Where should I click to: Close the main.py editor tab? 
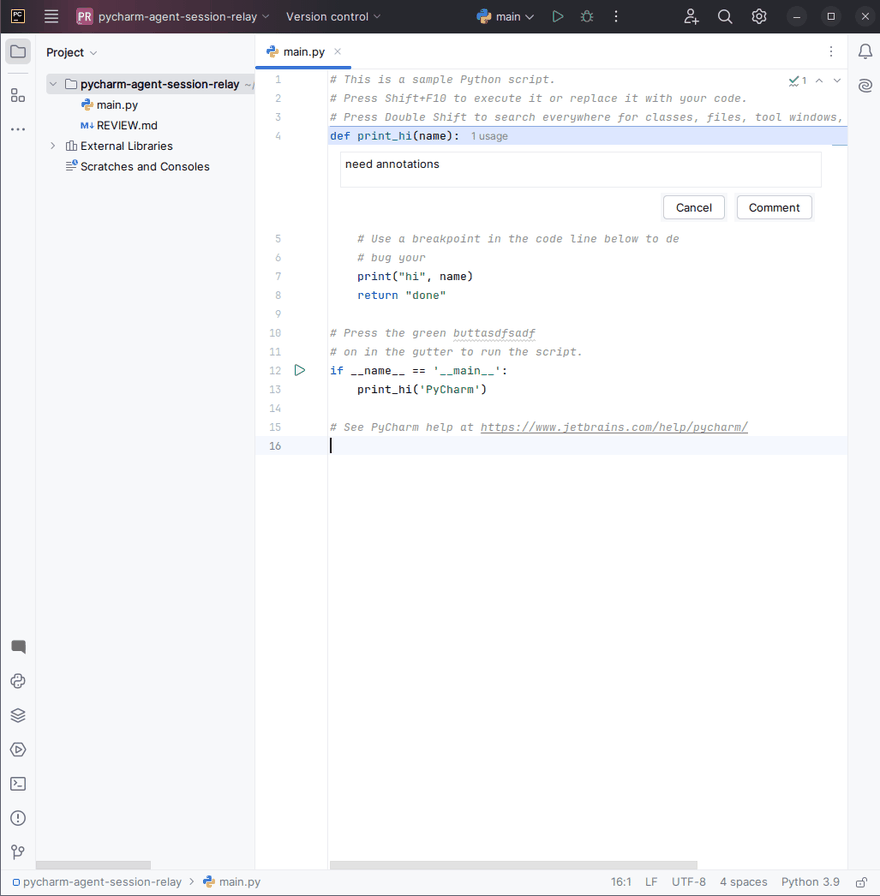338,51
